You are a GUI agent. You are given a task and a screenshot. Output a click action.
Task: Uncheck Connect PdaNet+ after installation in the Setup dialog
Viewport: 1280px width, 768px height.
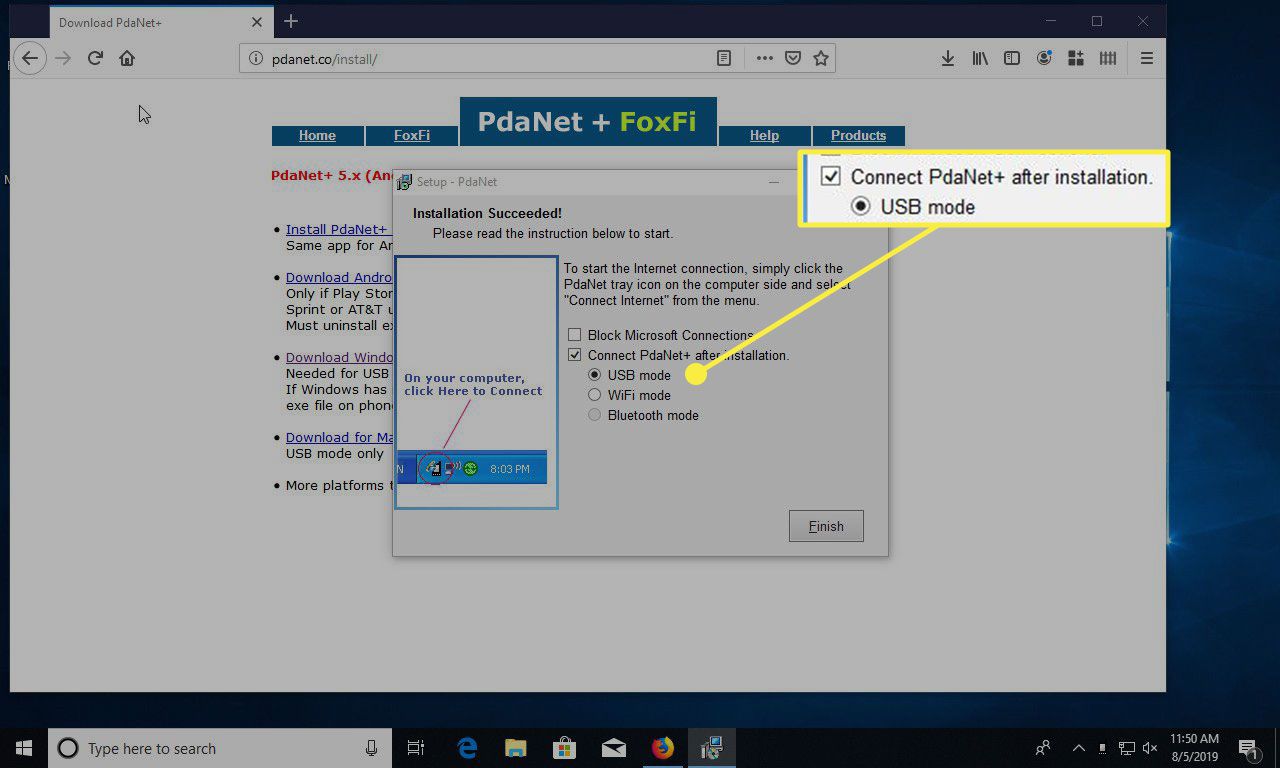(x=575, y=355)
